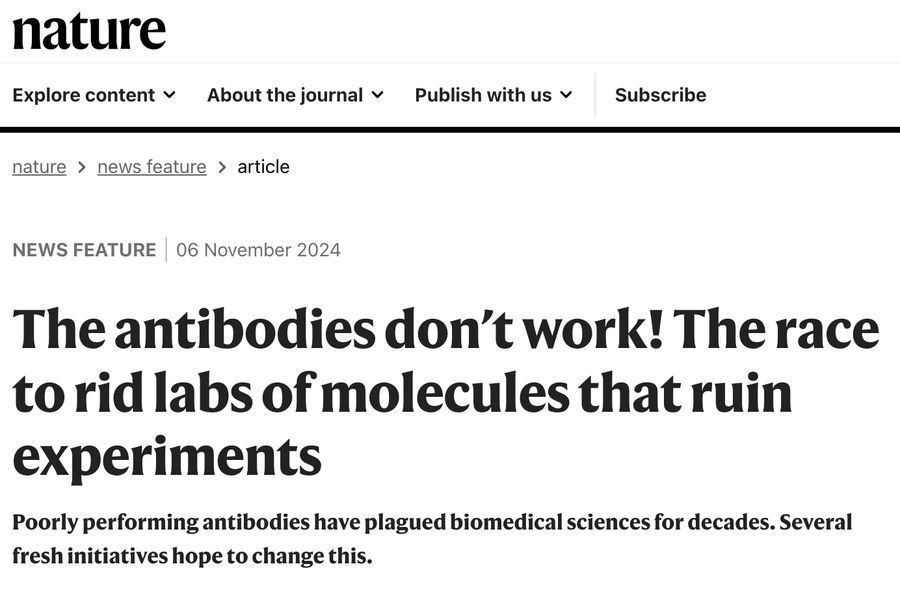
Task: Click the breadcrumb arrow after nature
Action: point(82,167)
